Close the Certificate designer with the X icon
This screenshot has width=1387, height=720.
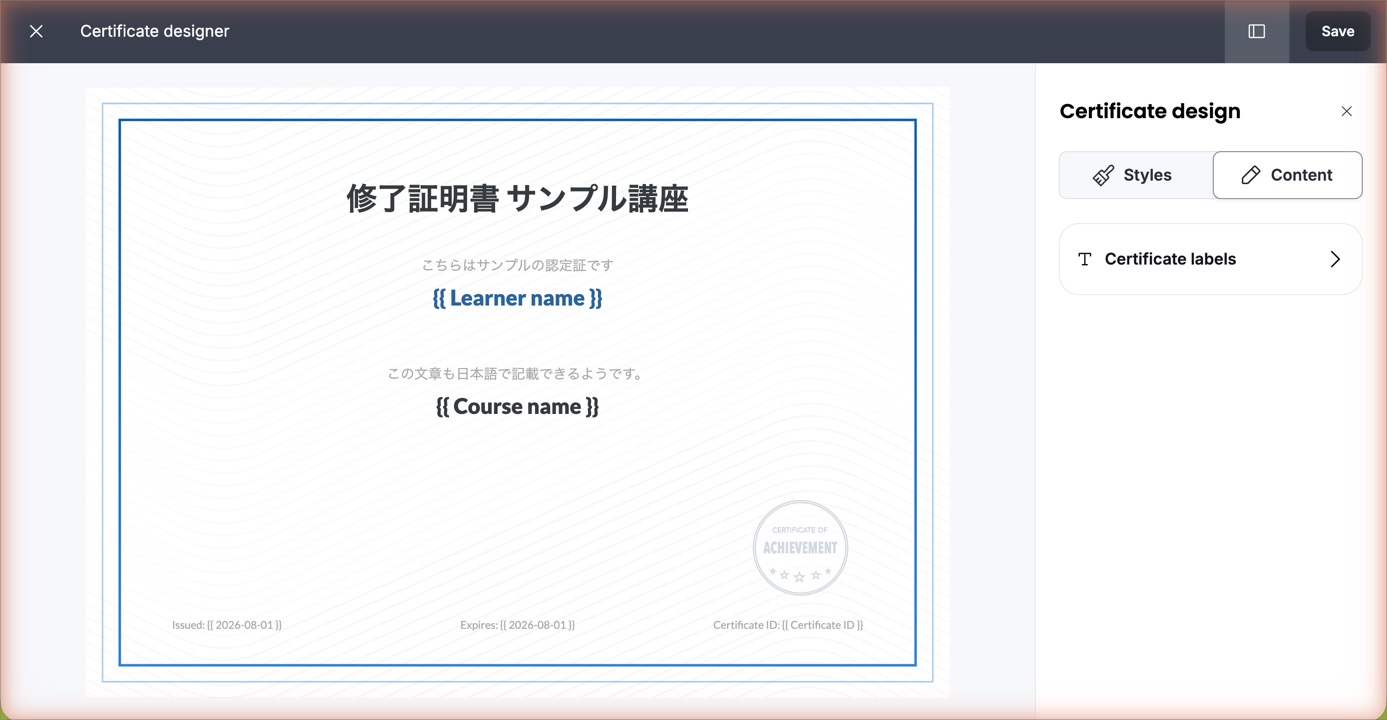pyautogui.click(x=36, y=31)
